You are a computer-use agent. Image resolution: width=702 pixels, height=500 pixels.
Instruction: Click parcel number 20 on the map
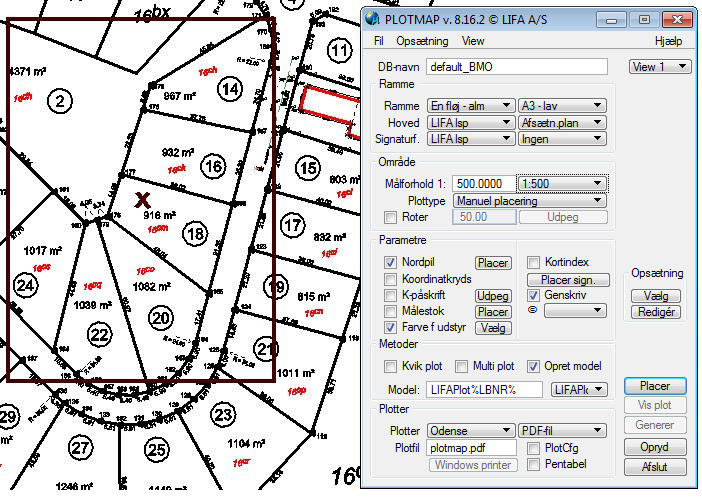coord(160,318)
